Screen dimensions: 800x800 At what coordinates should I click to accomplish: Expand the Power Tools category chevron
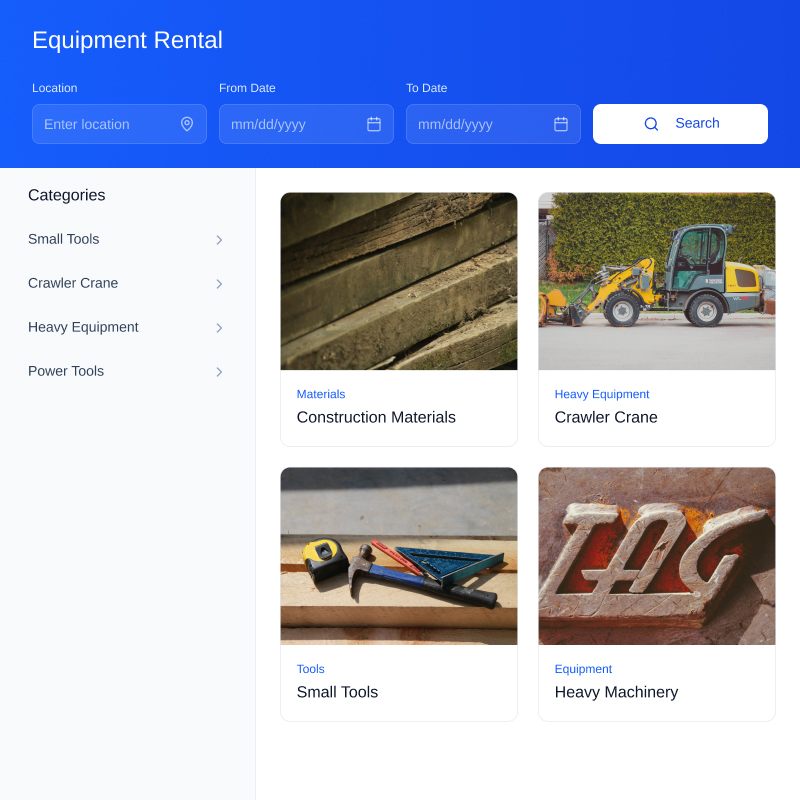219,372
